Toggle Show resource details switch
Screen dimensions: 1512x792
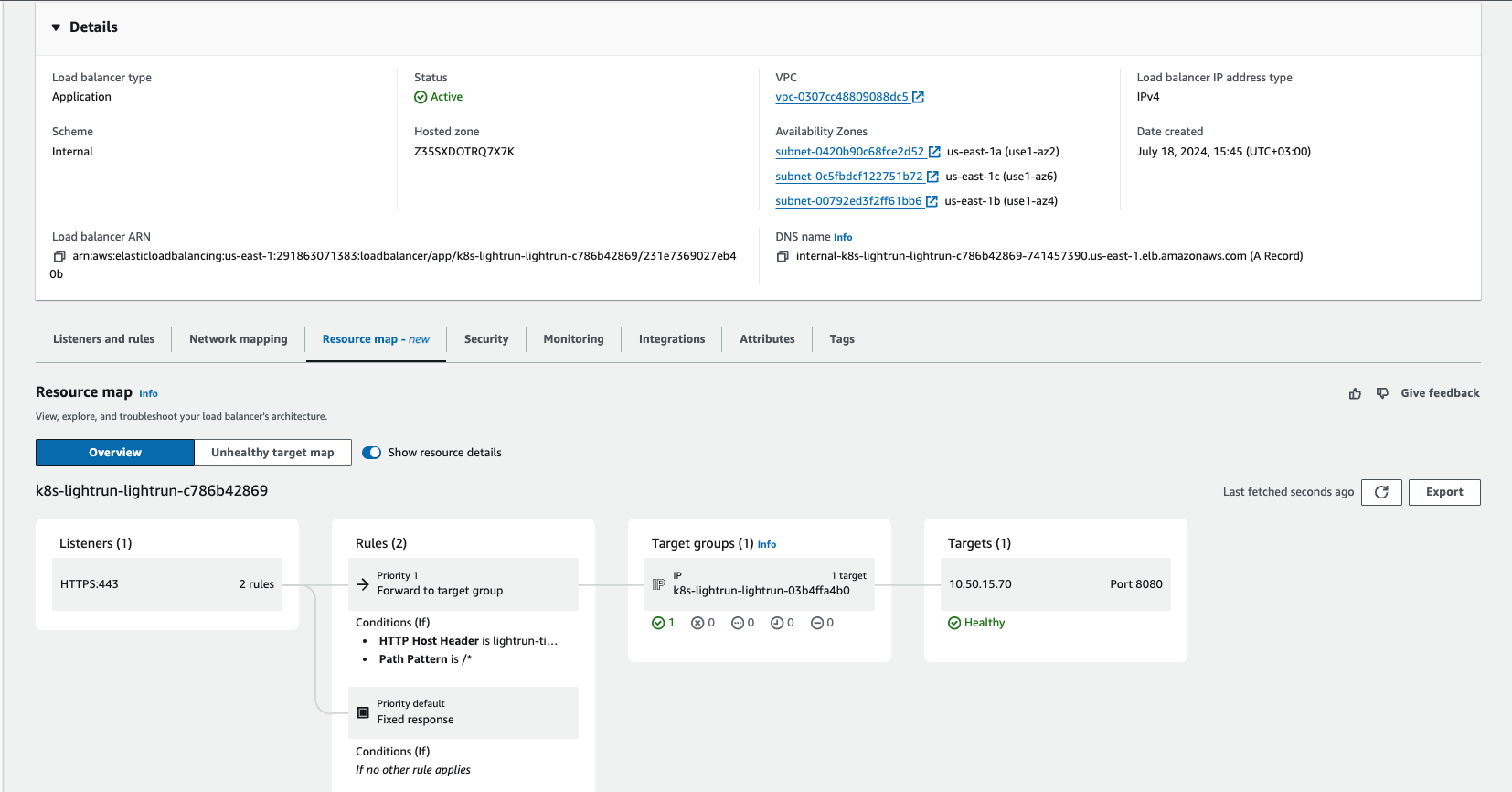click(x=371, y=453)
